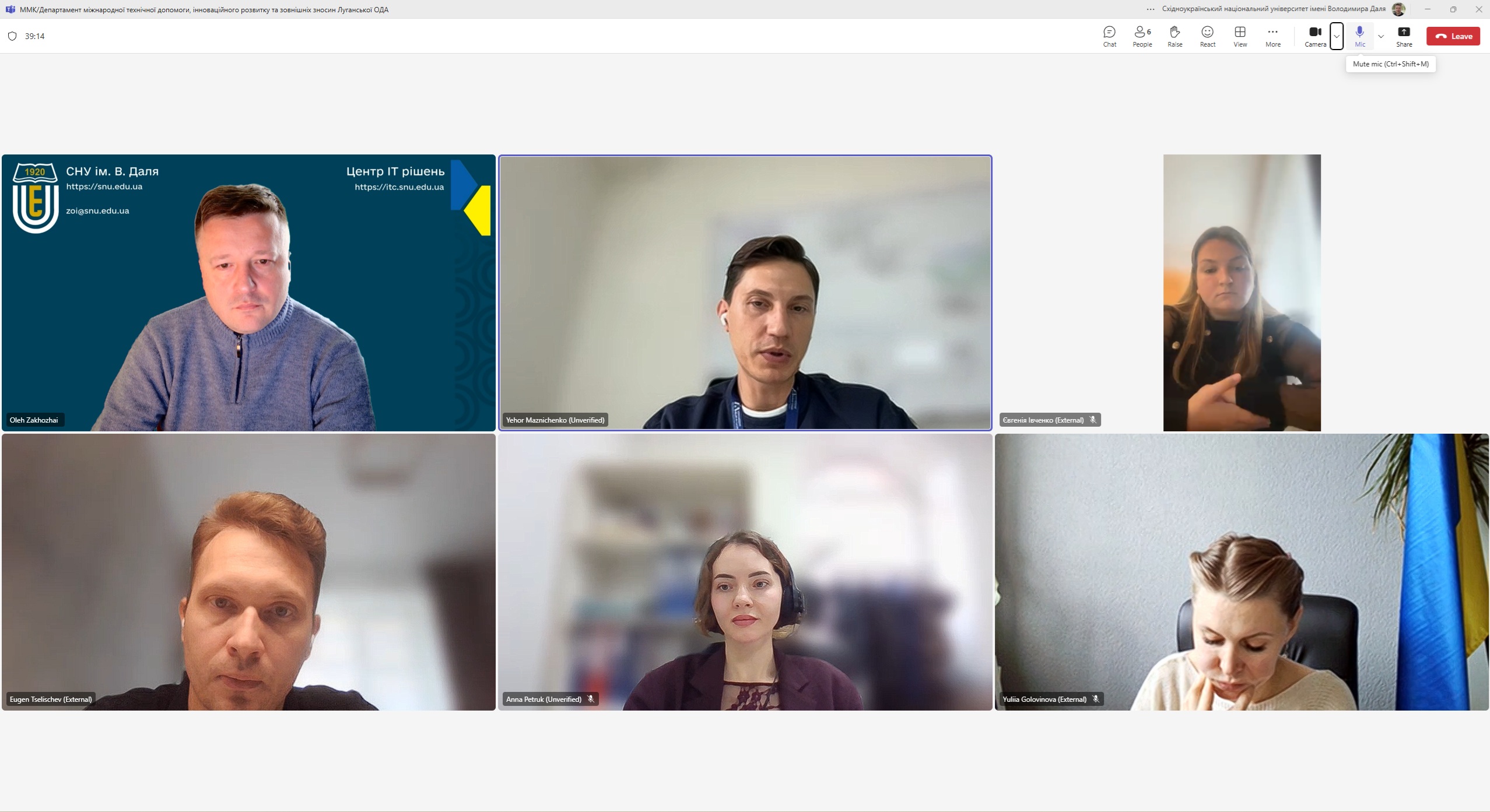1490x812 pixels.
Task: Click Yuliia Golovinova's muted mic indicator
Action: tap(1096, 699)
